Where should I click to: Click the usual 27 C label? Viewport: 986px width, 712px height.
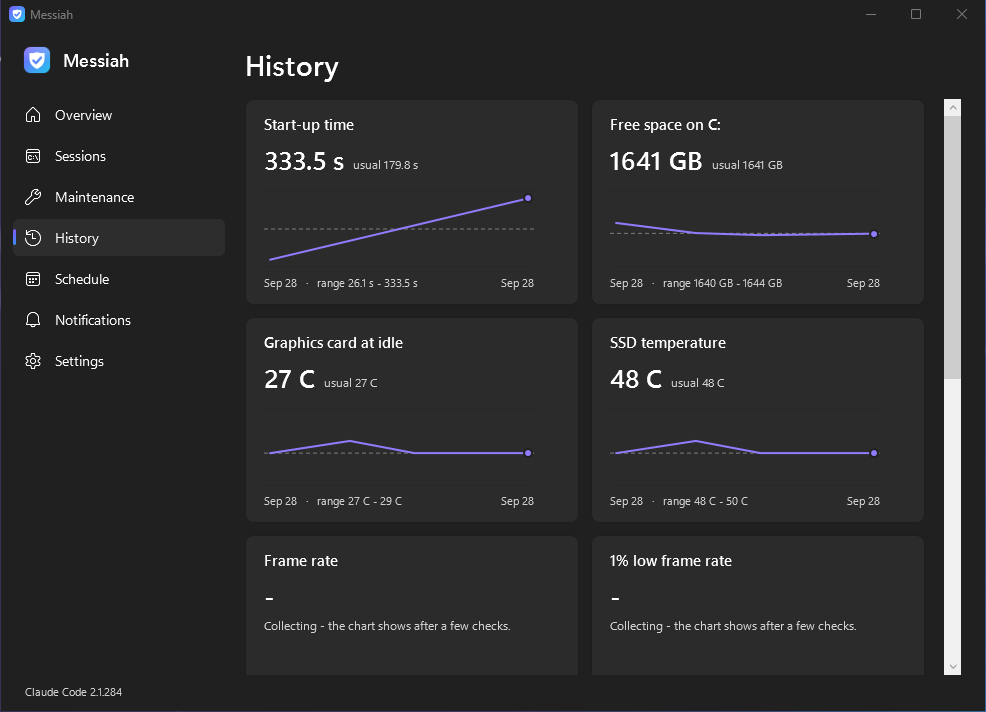click(x=351, y=383)
